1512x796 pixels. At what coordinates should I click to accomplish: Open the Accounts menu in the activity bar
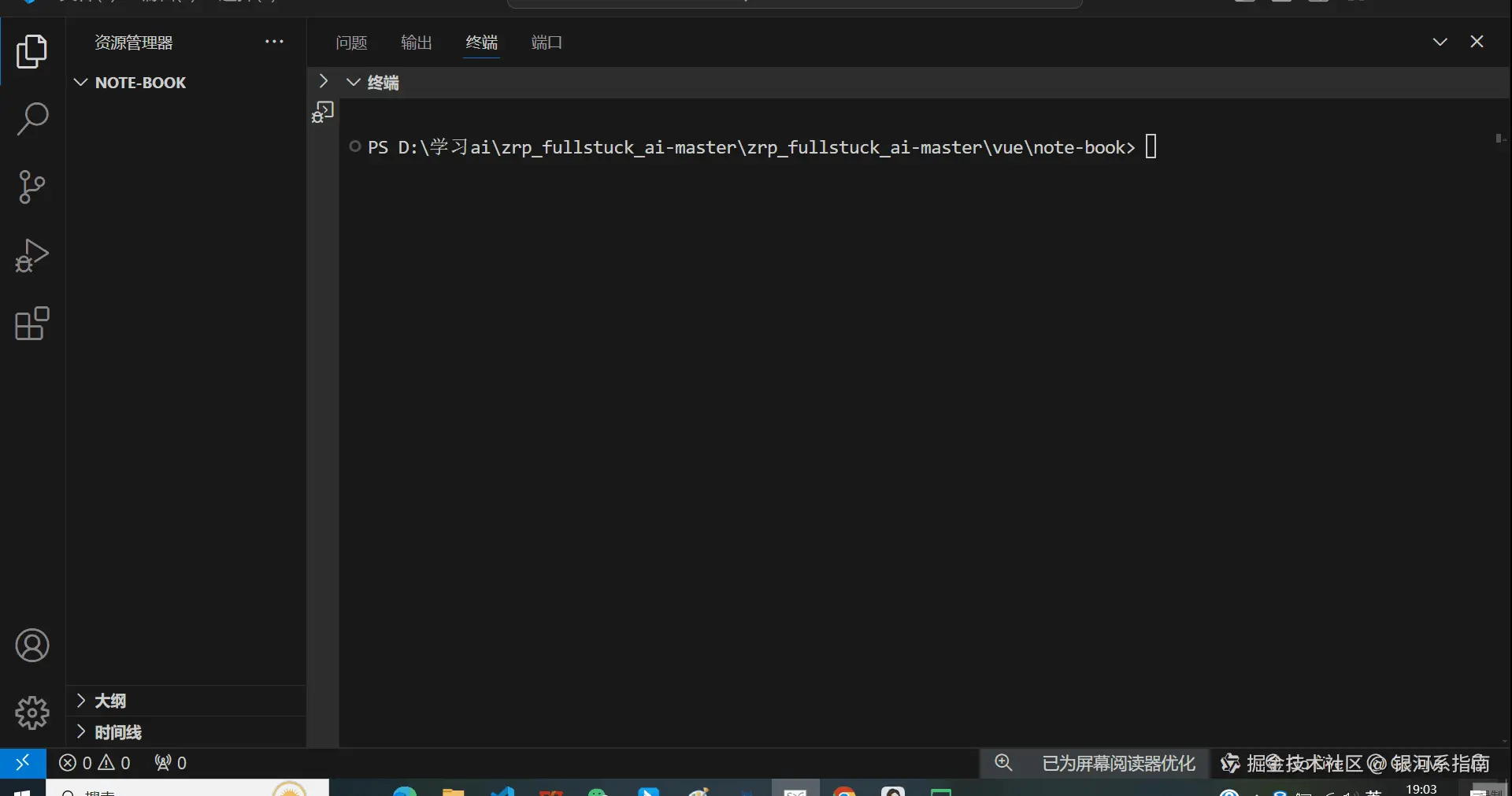(31, 646)
